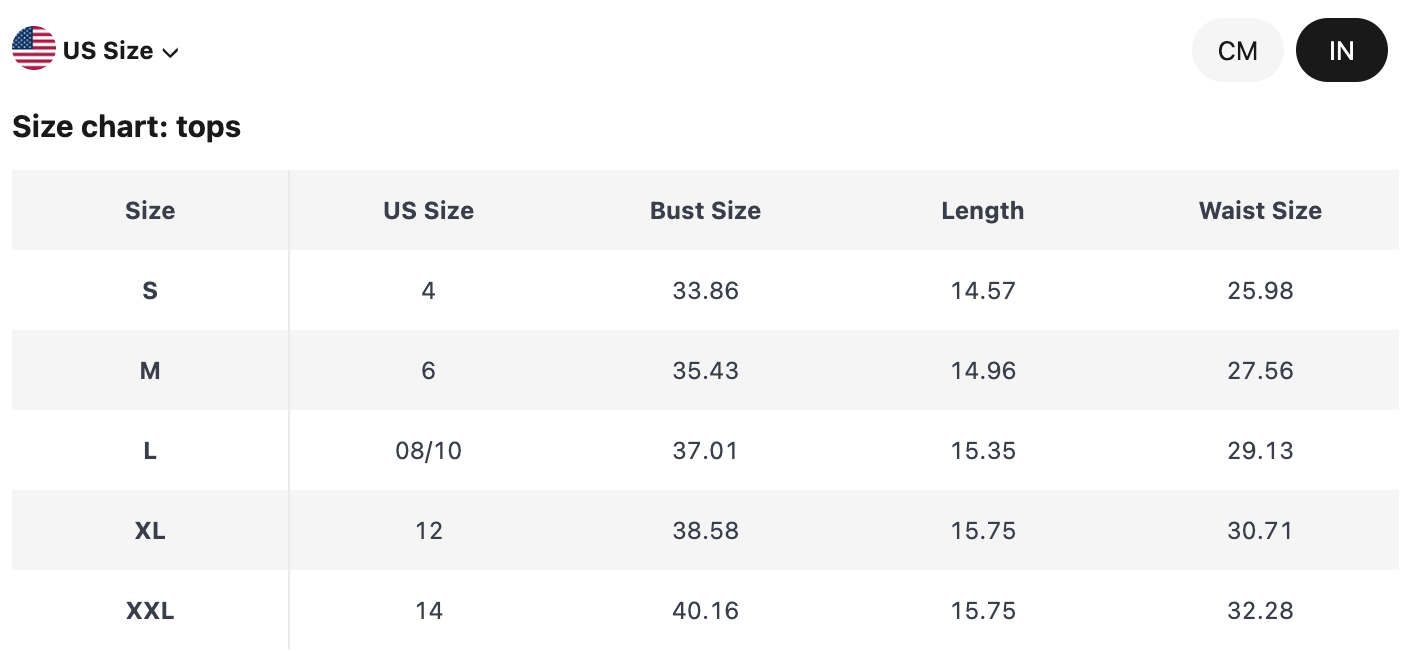Click the US flag icon
The image size is (1416, 652).
pos(34,49)
